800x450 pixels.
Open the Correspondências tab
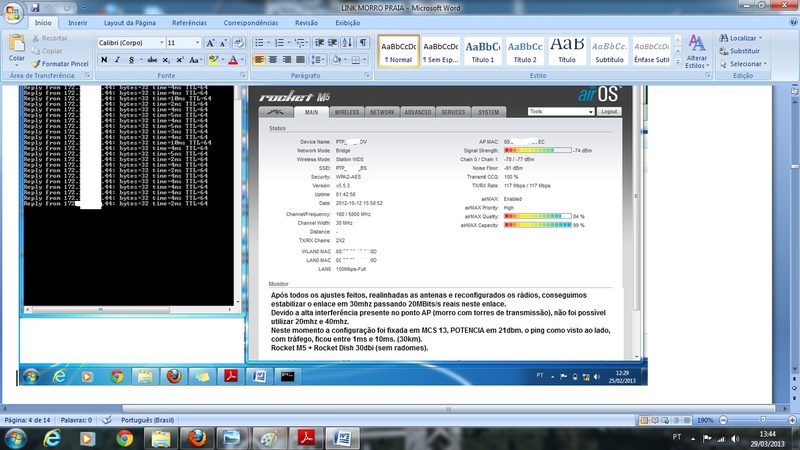point(251,23)
